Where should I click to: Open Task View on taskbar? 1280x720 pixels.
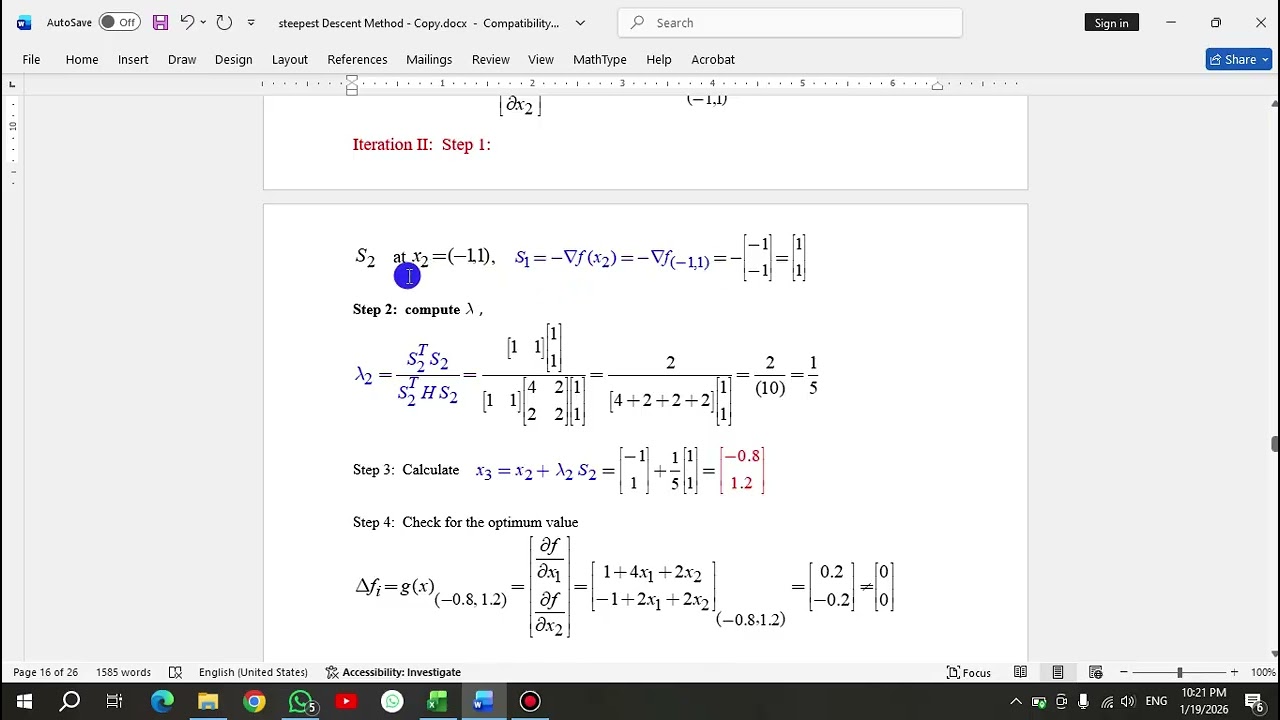point(114,702)
